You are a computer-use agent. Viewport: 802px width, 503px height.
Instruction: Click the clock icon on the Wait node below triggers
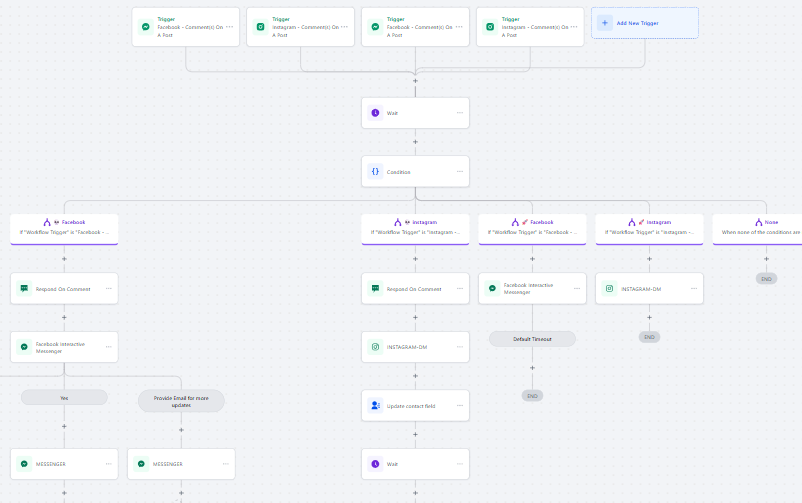click(x=375, y=113)
